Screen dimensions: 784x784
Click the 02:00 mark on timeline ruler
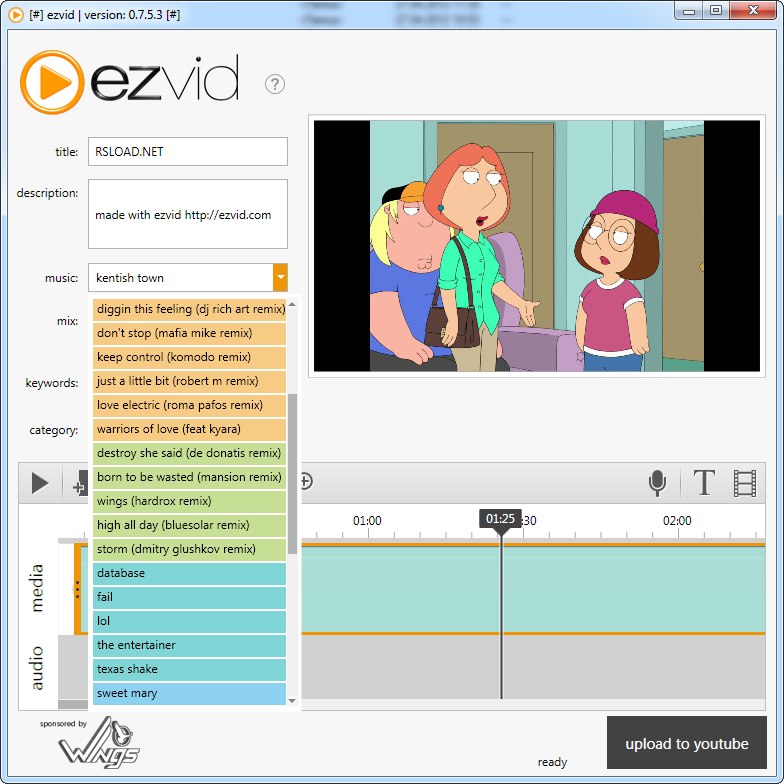pos(677,521)
